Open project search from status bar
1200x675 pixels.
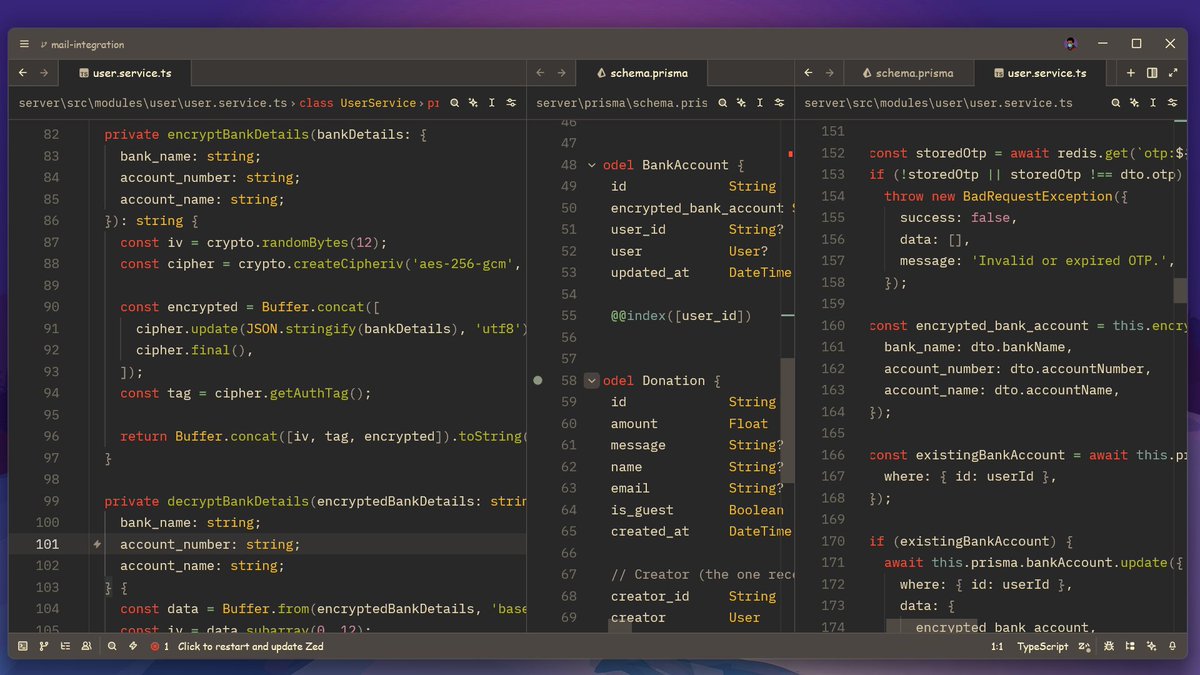pyautogui.click(x=112, y=647)
